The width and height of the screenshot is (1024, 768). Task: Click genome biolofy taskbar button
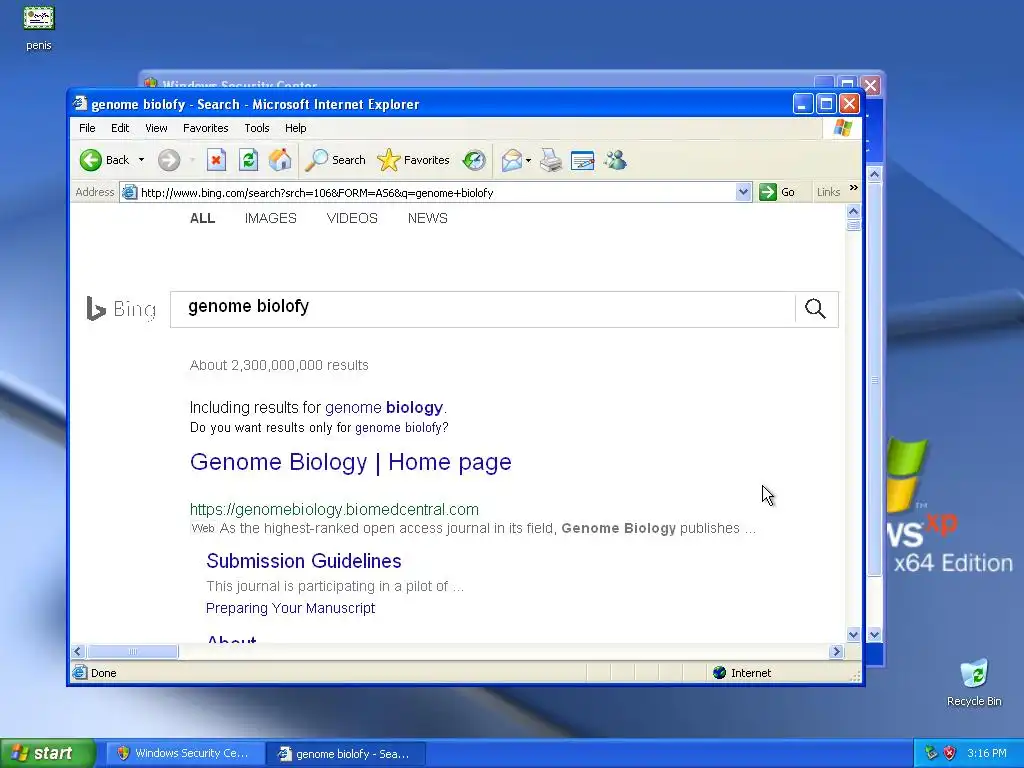point(346,754)
